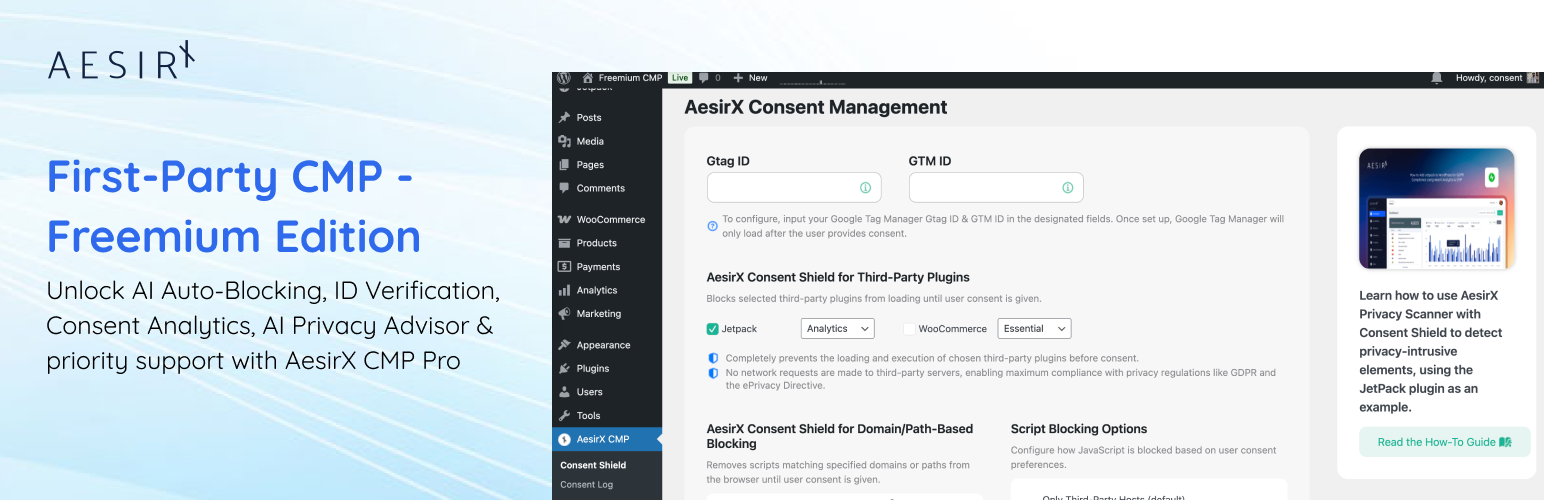Click the Products box icon in sidebar

(x=564, y=243)
